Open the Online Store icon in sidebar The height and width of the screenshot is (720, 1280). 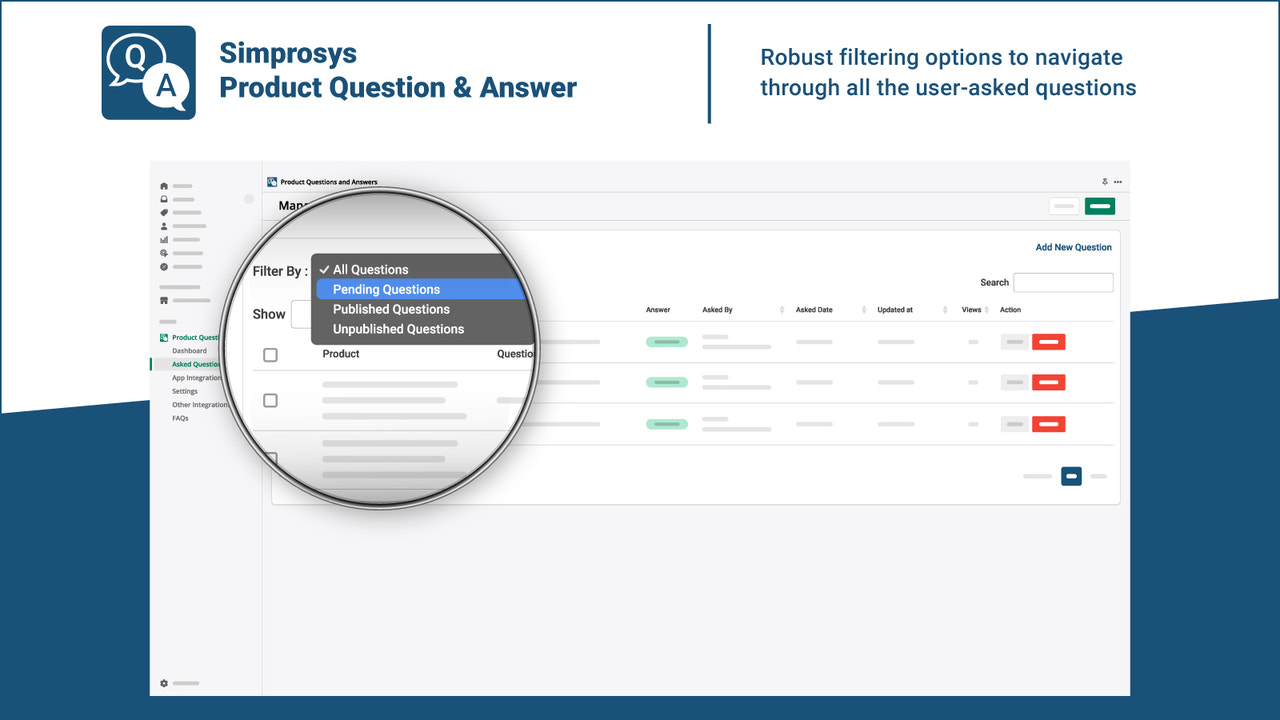coord(164,300)
